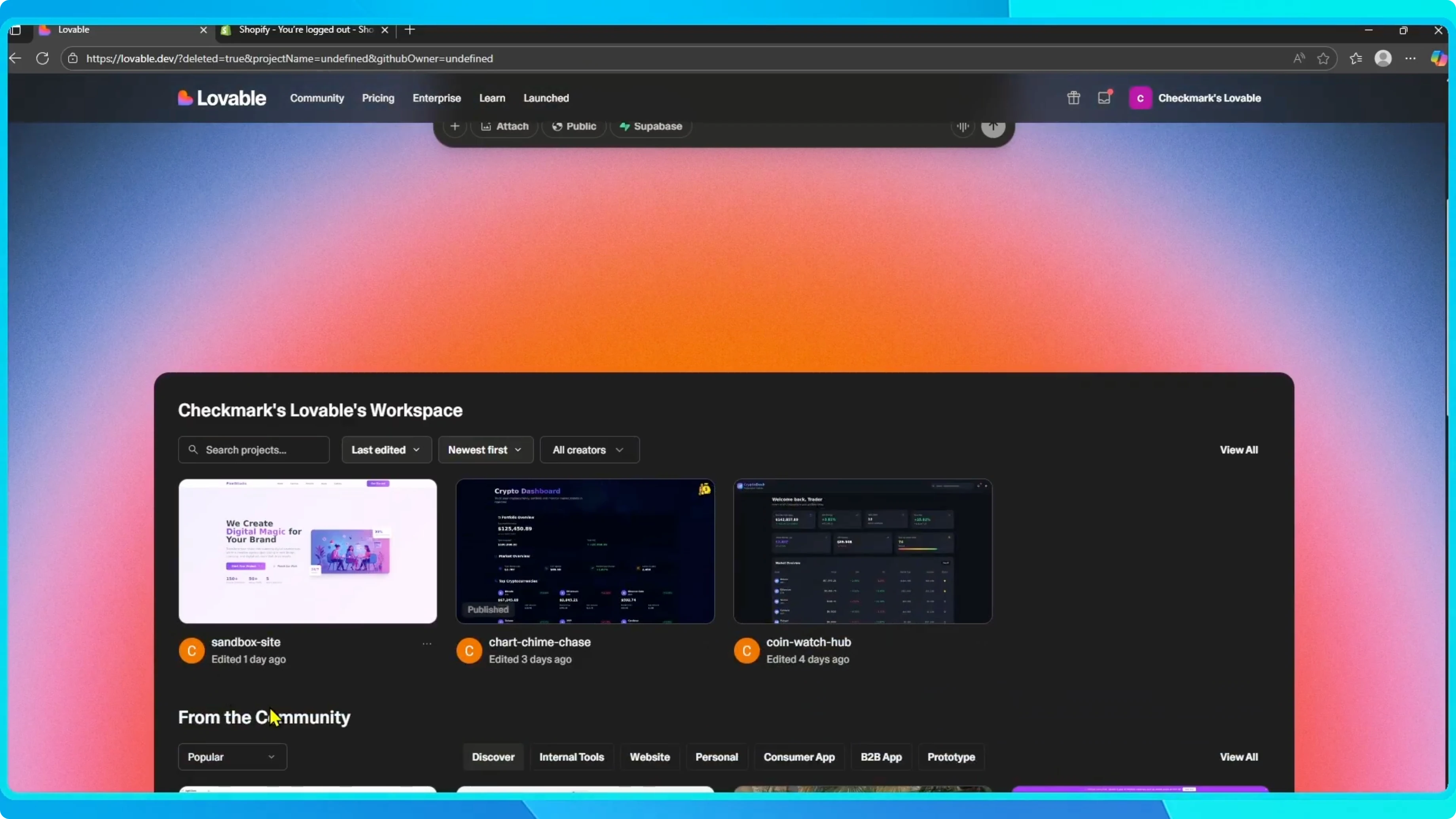Screen dimensions: 1456x819
Task: Reload the page with the refresh icon
Action: (42, 58)
